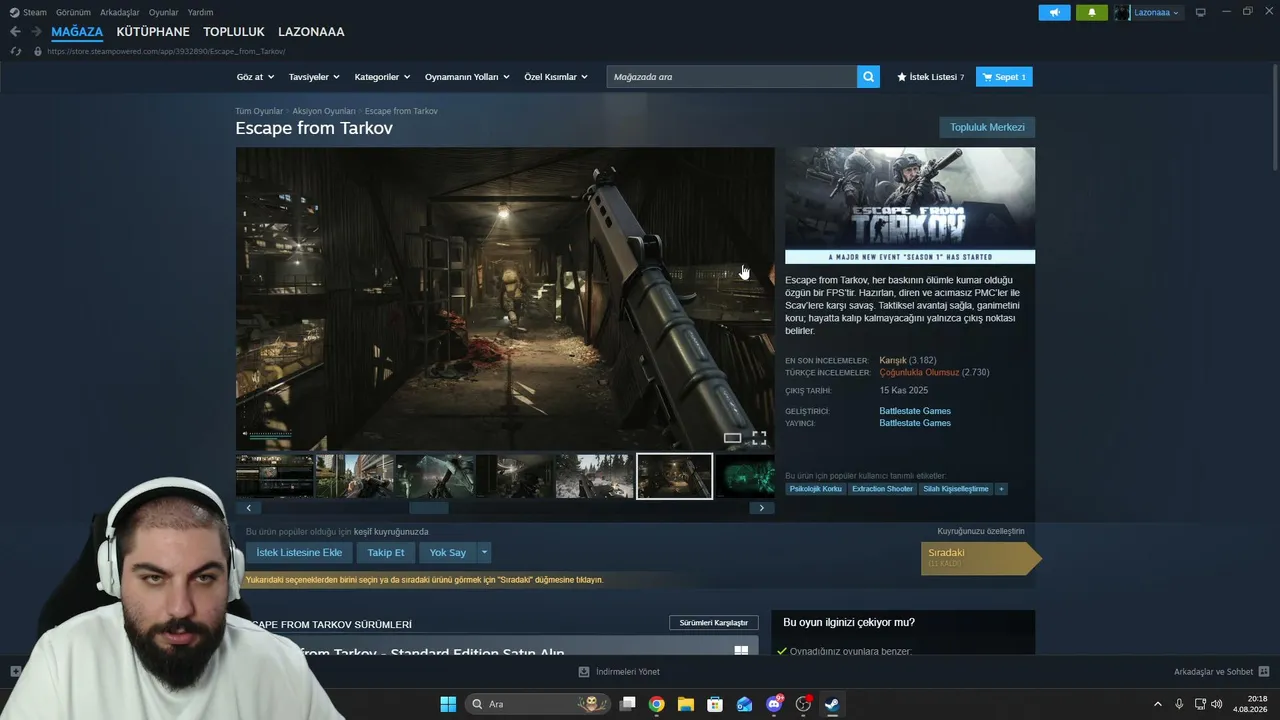Click the padlock icon beside the URL
The height and width of the screenshot is (720, 1280).
(38, 51)
